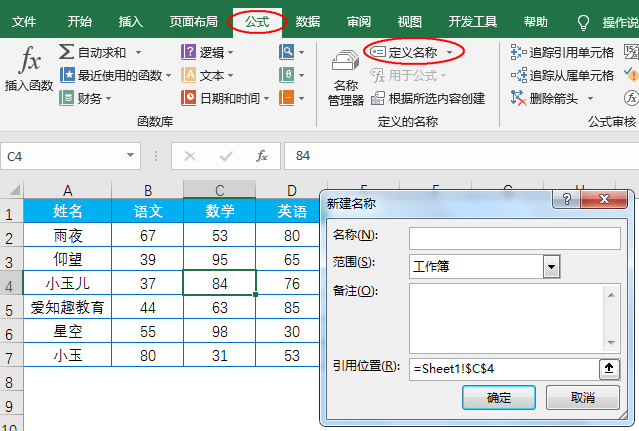
Task: Switch to the Home (开始) tab
Action: click(79, 22)
